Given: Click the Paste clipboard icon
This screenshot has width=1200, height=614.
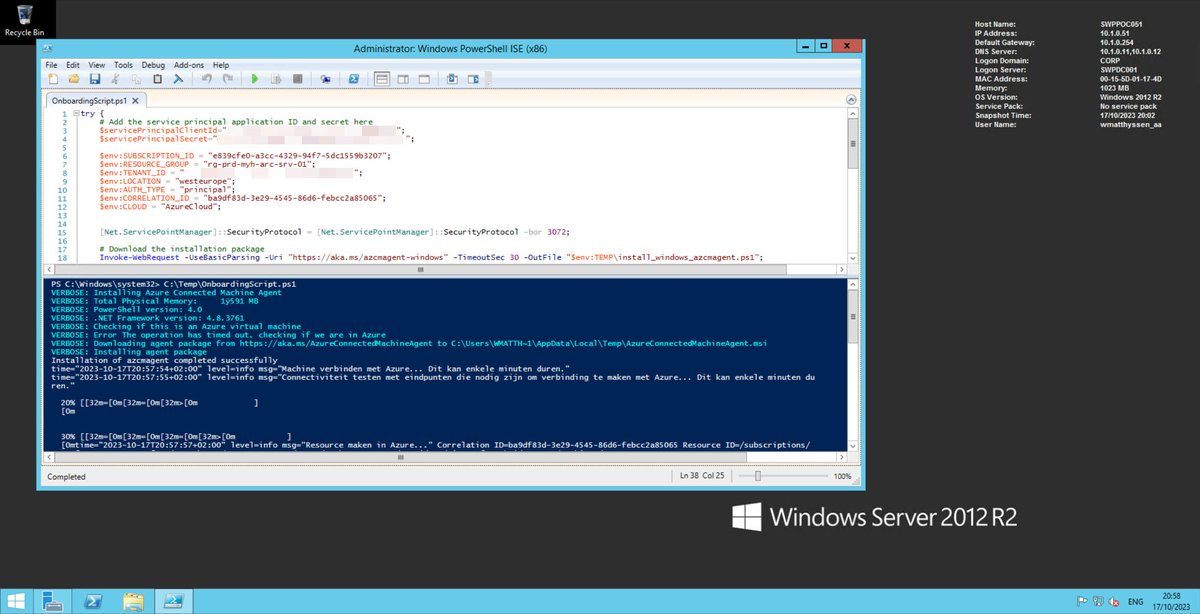Looking at the screenshot, I should tap(157, 79).
